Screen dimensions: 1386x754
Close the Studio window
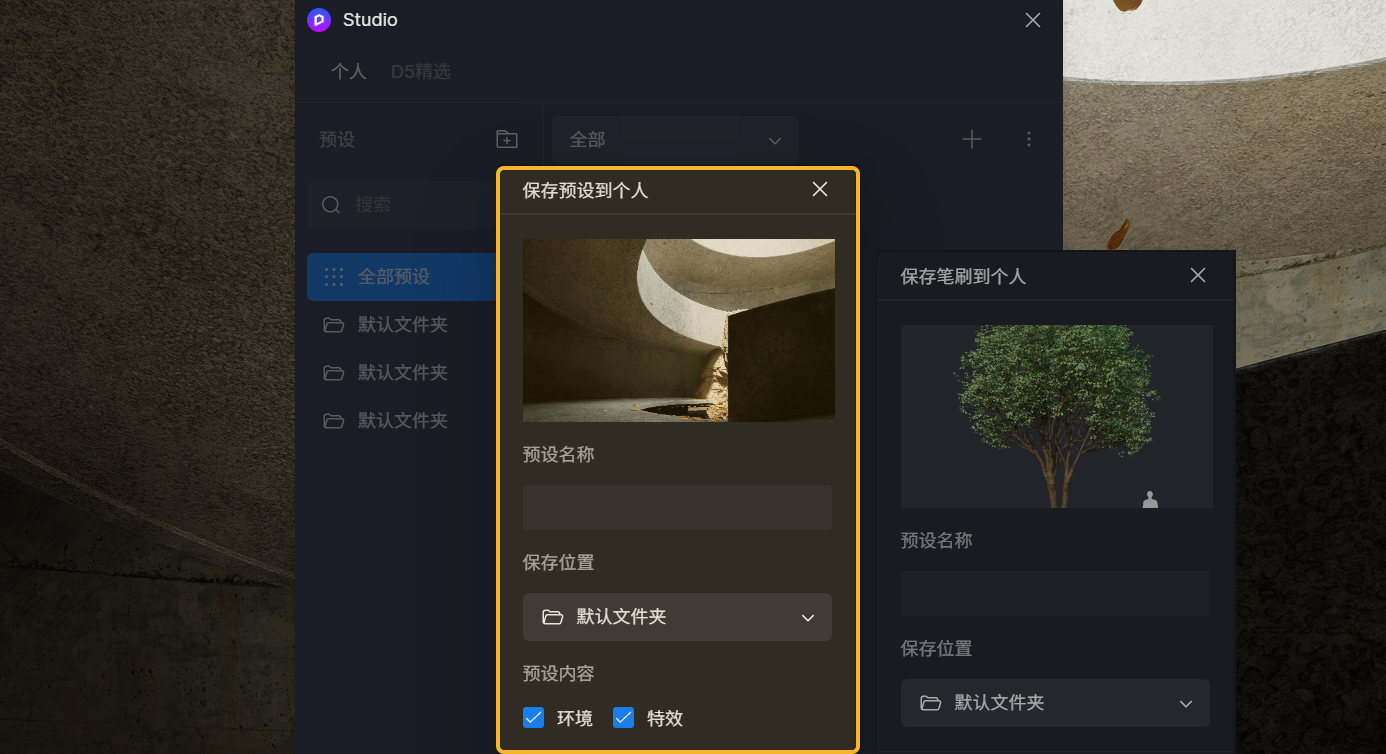(1033, 20)
